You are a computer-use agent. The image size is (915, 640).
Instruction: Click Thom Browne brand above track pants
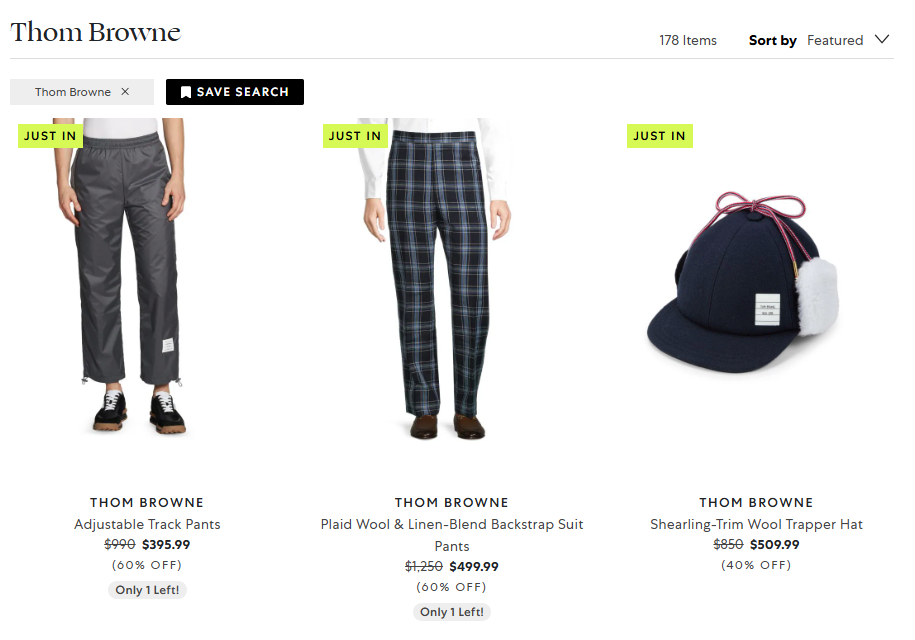(147, 502)
